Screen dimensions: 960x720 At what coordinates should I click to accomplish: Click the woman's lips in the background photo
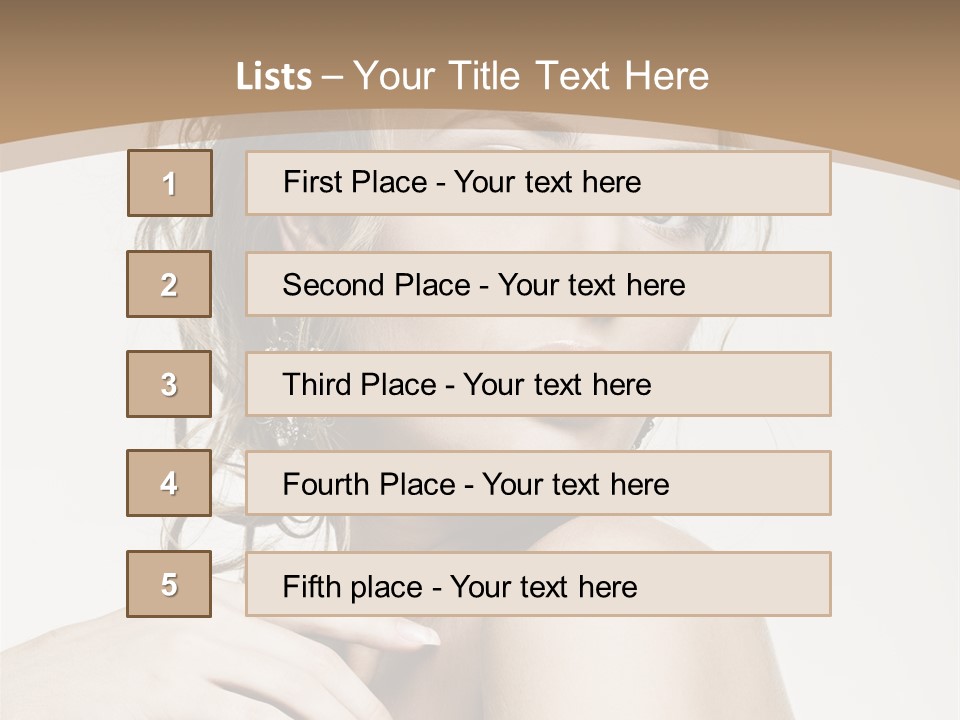(x=560, y=343)
